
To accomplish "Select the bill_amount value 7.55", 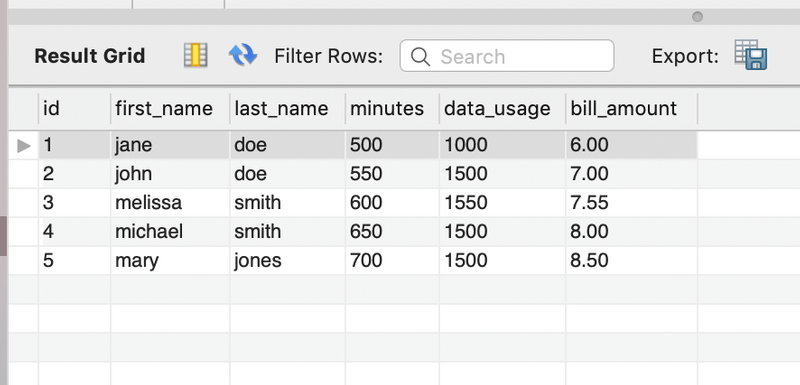I will pos(632,203).
